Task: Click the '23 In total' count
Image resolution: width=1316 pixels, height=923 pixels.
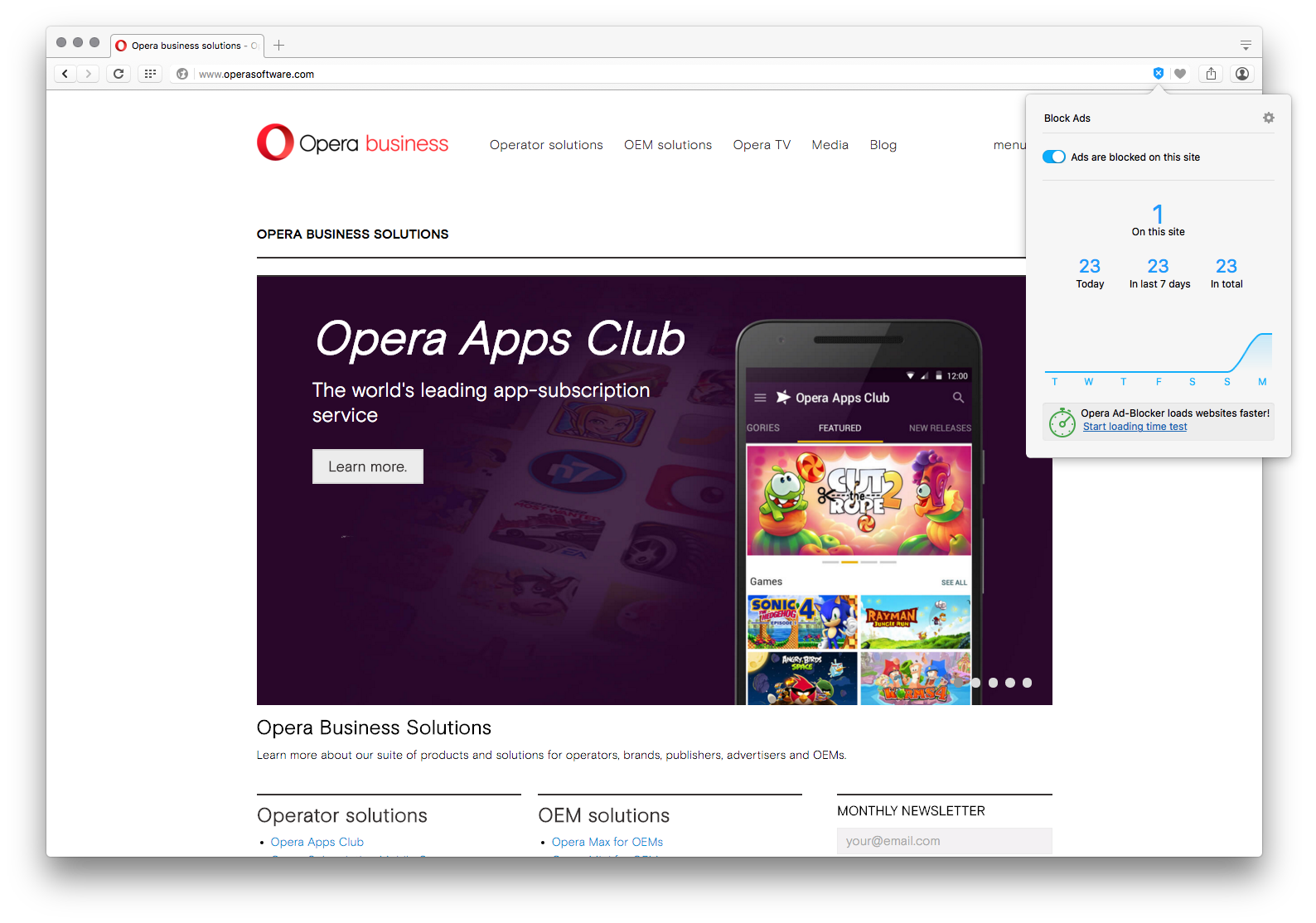Action: (x=1226, y=273)
